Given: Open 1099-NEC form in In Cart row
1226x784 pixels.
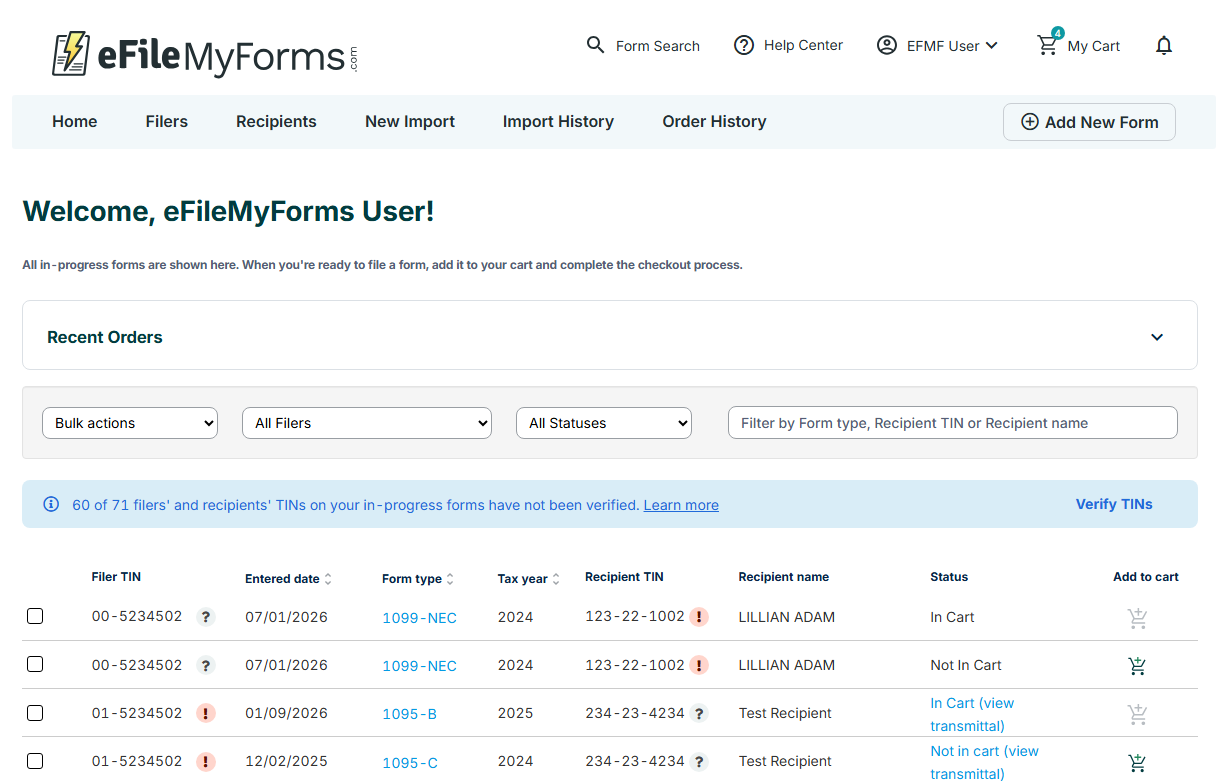Looking at the screenshot, I should point(419,618).
